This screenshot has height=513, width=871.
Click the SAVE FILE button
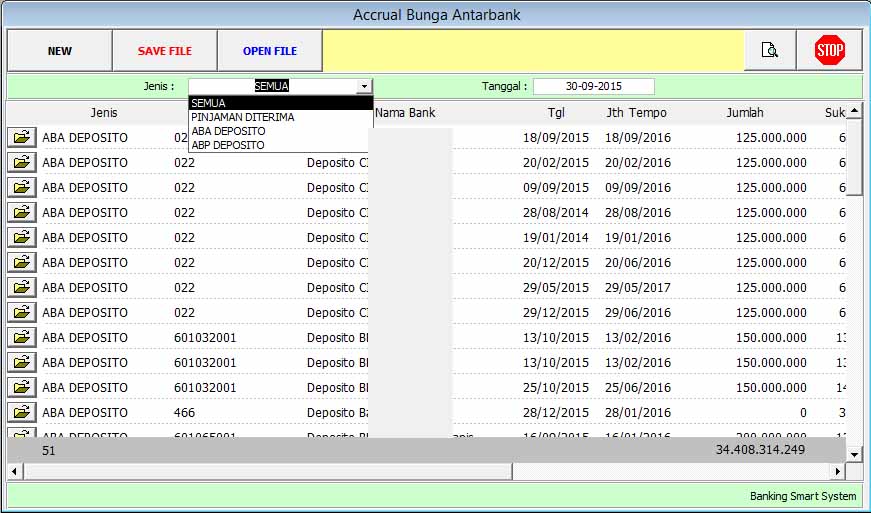pyautogui.click(x=164, y=51)
